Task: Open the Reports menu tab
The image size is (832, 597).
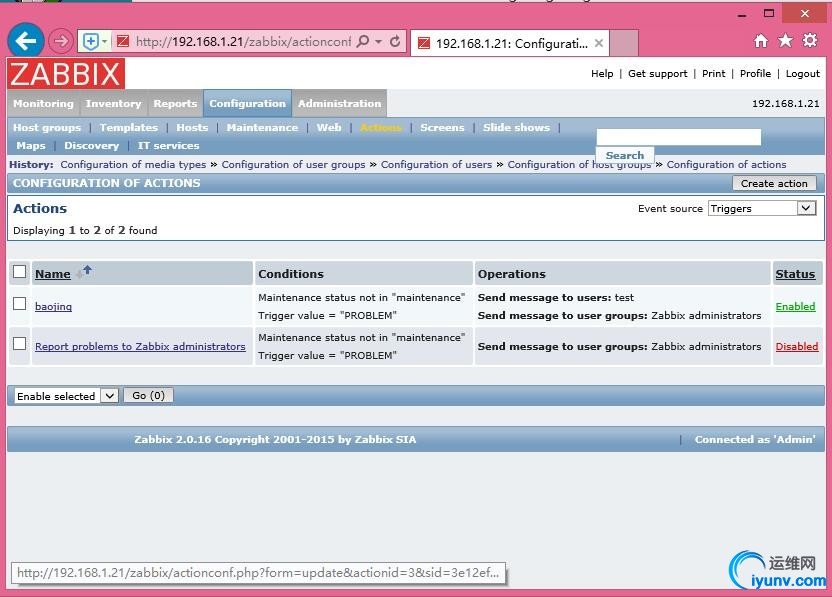Action: [175, 103]
